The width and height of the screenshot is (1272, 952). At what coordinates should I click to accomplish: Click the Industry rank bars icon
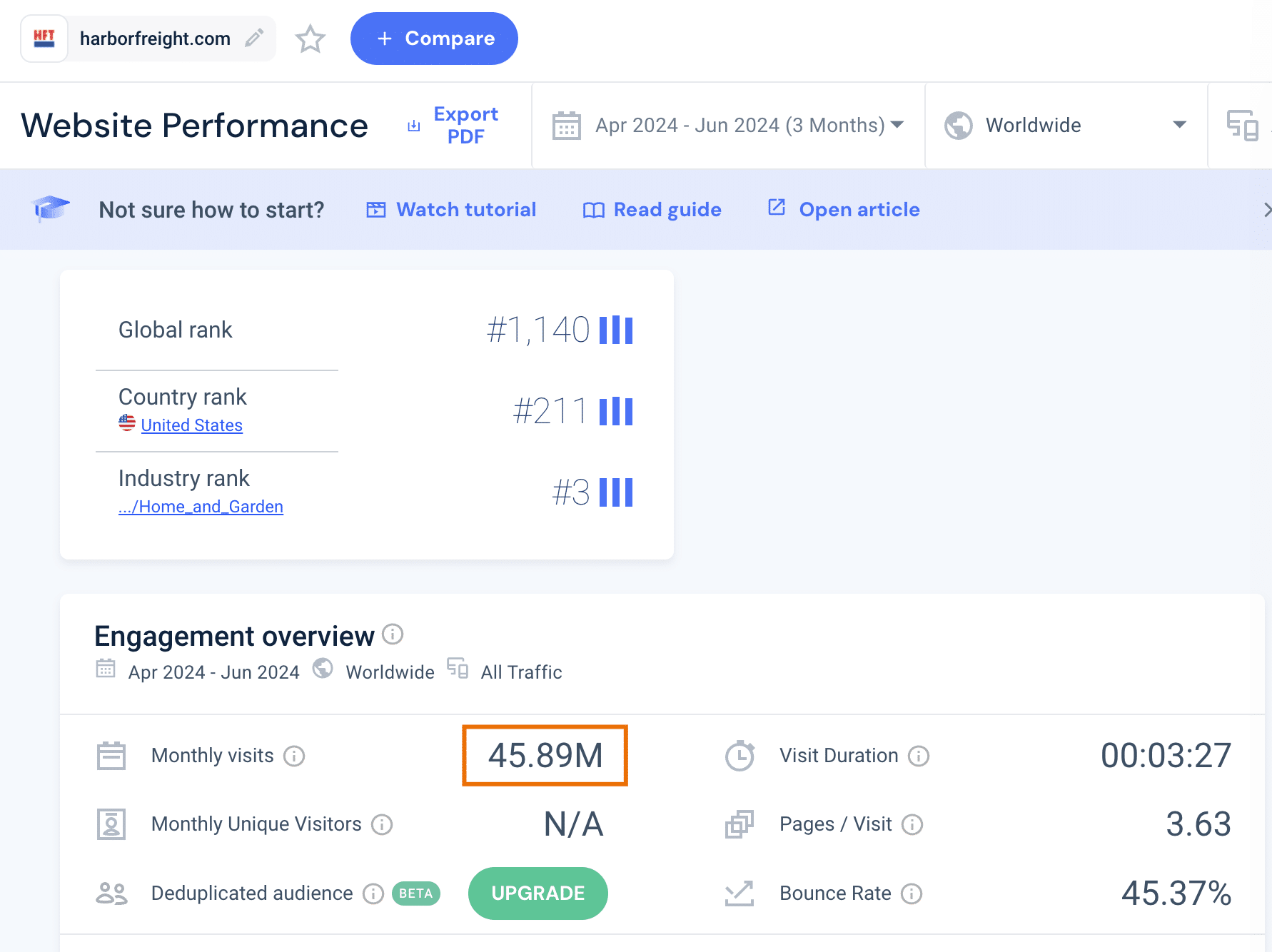[x=616, y=492]
